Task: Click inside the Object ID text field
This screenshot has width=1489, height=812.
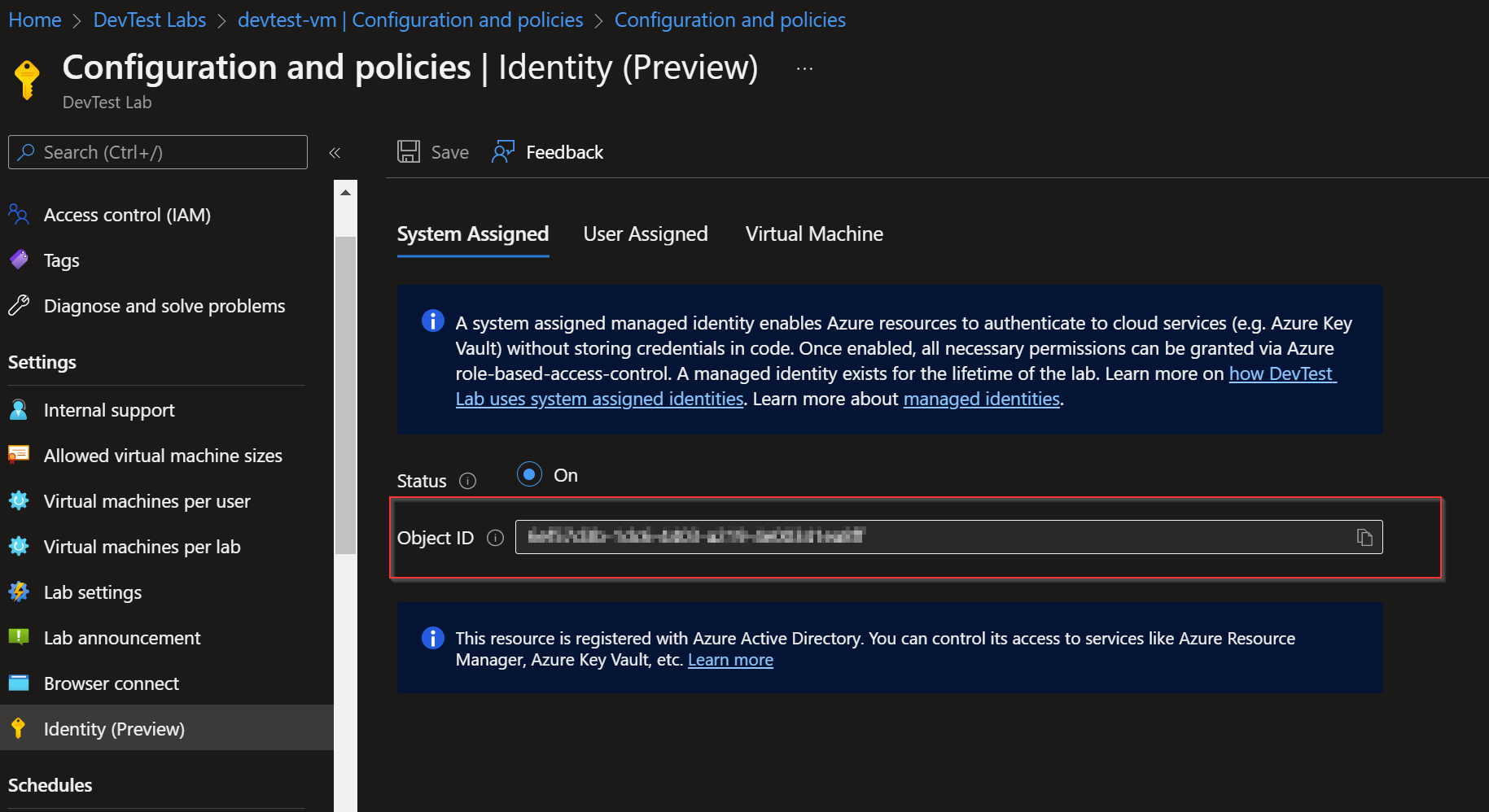Action: pyautogui.click(x=949, y=537)
